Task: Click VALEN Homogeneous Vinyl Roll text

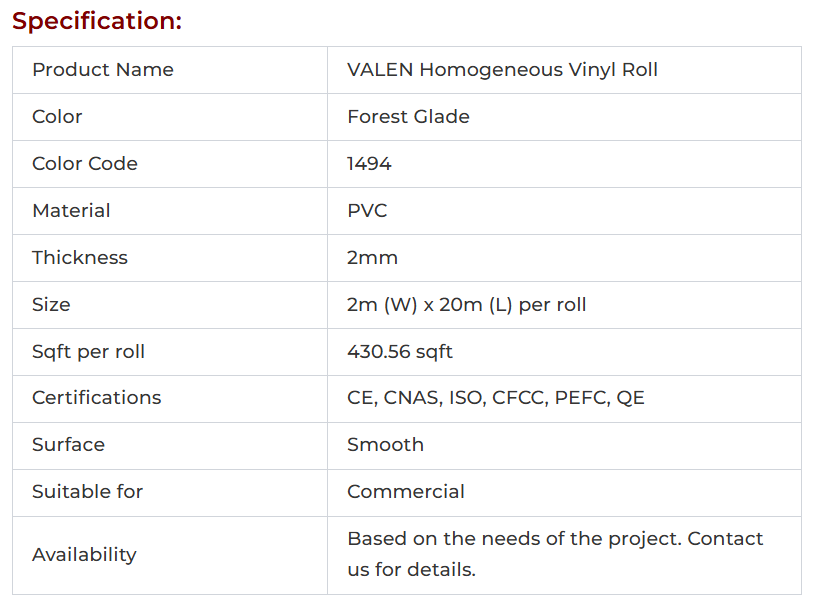Action: tap(502, 70)
